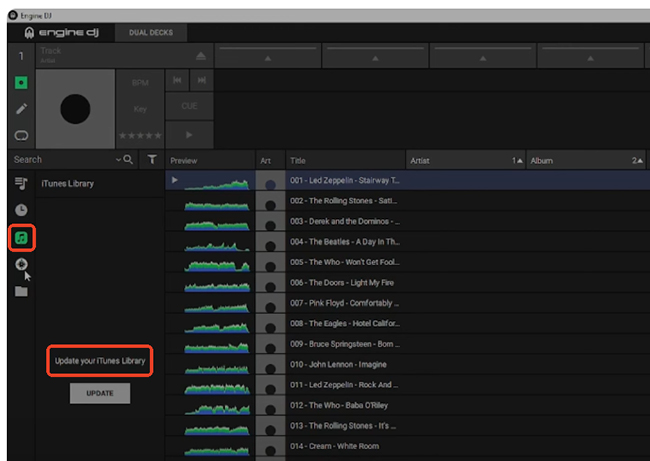650x461 pixels.
Task: Click the BPM display on deck
Action: click(x=140, y=82)
